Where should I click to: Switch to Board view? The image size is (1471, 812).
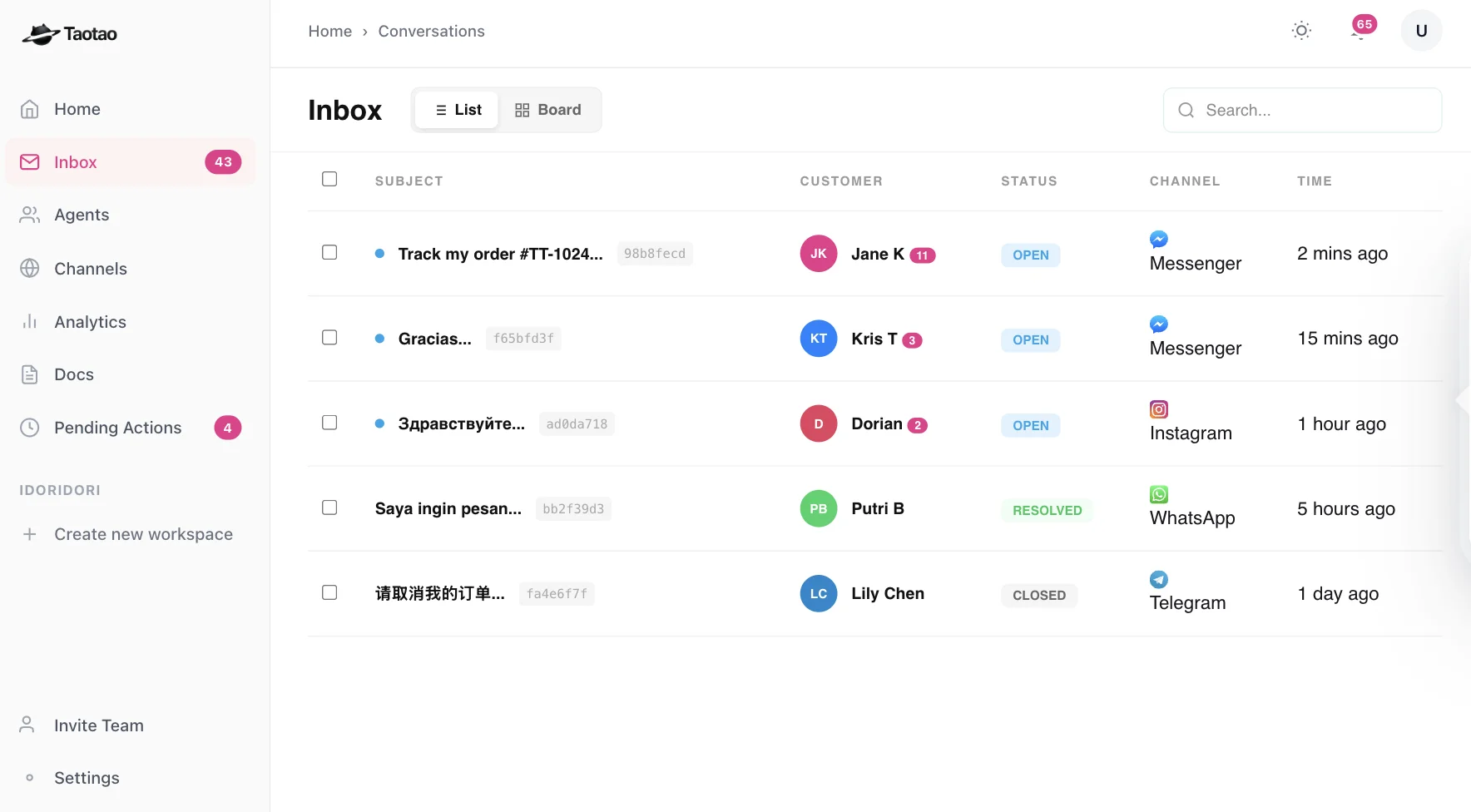tap(548, 110)
